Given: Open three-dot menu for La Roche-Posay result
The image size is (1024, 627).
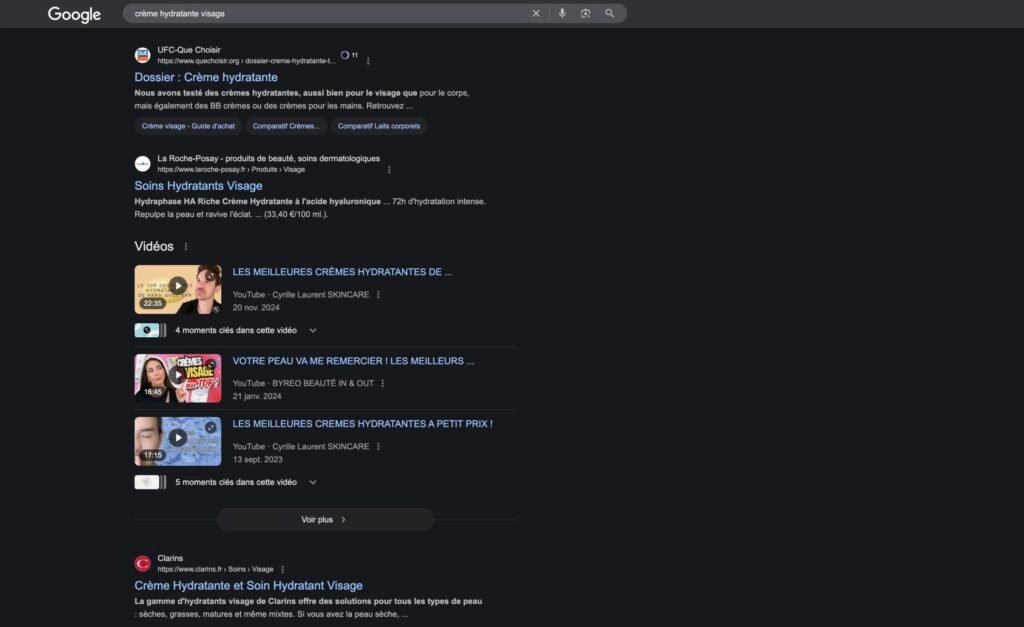Looking at the screenshot, I should tap(389, 170).
